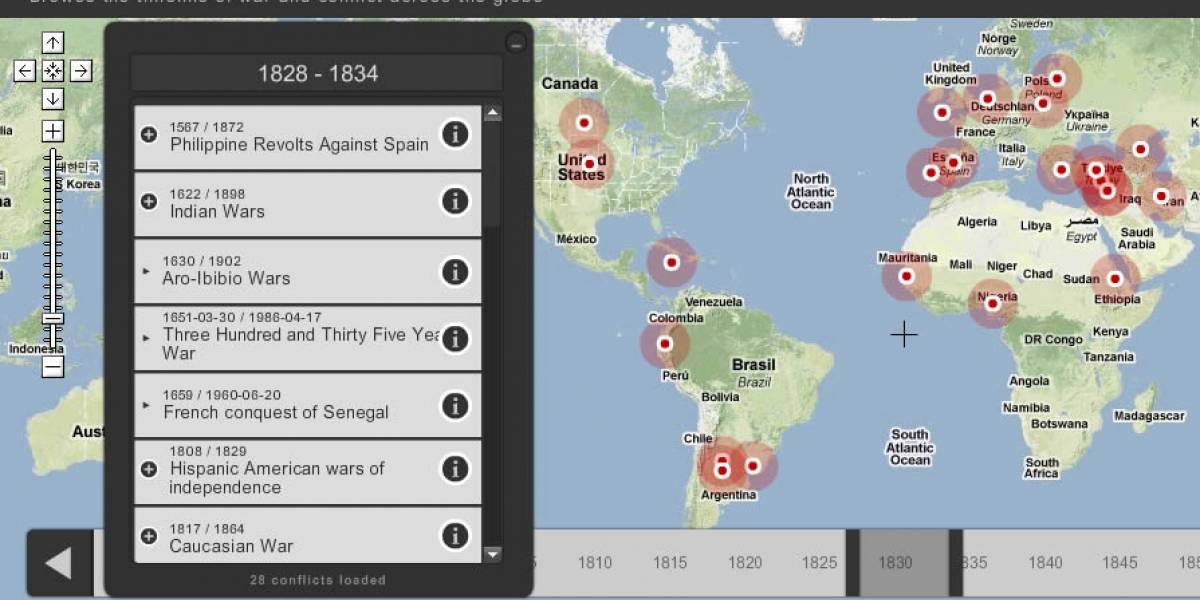Select the Caucasian War title text

[231, 546]
